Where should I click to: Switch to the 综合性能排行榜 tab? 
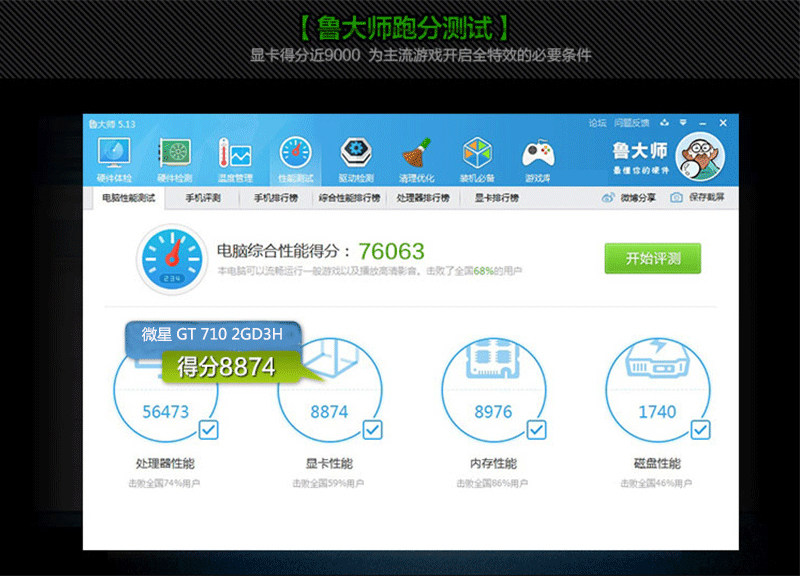point(349,198)
